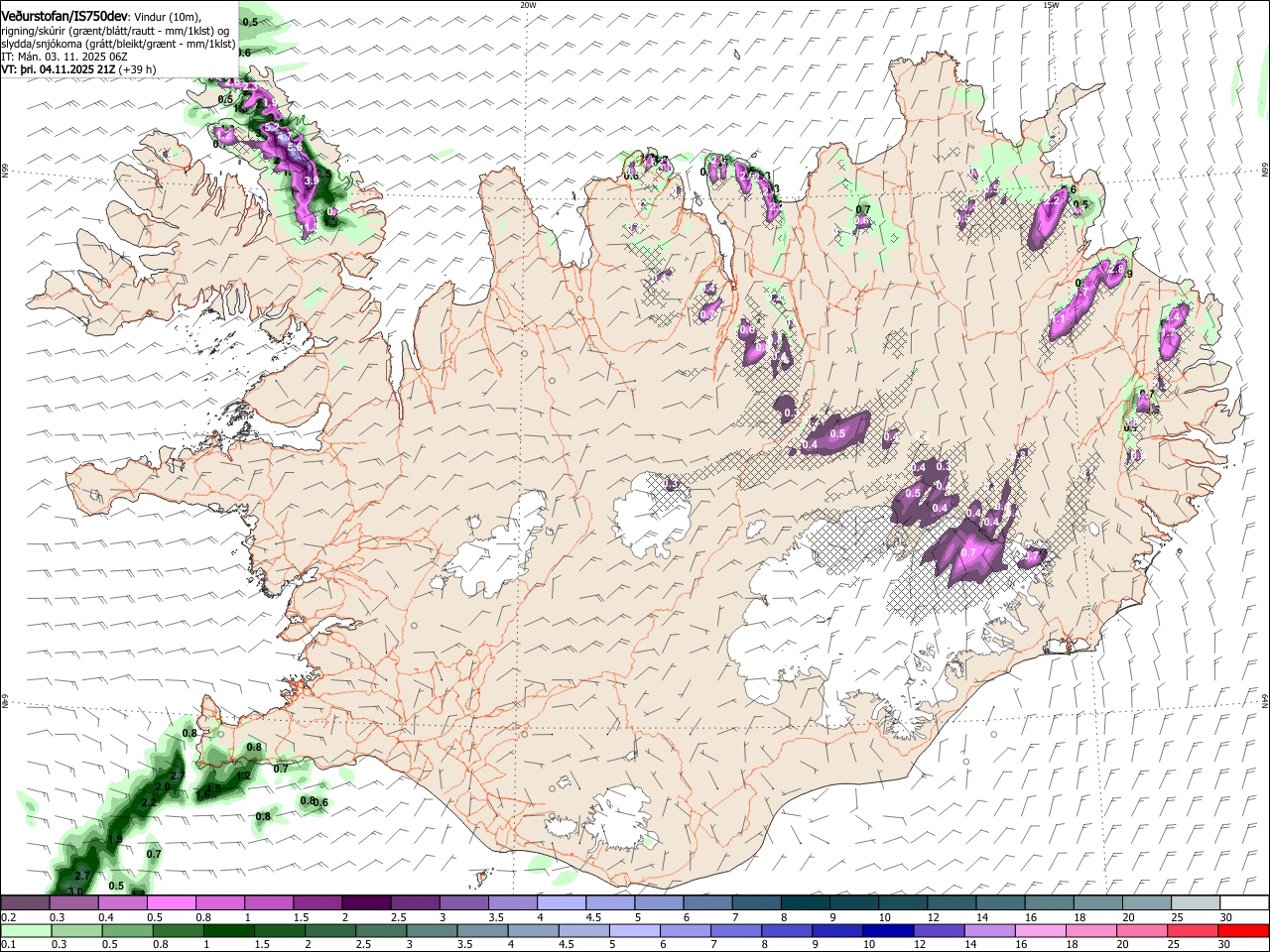Select the bright pink upper legend swatch at 0.5
The image size is (1270, 952).
[x=171, y=902]
